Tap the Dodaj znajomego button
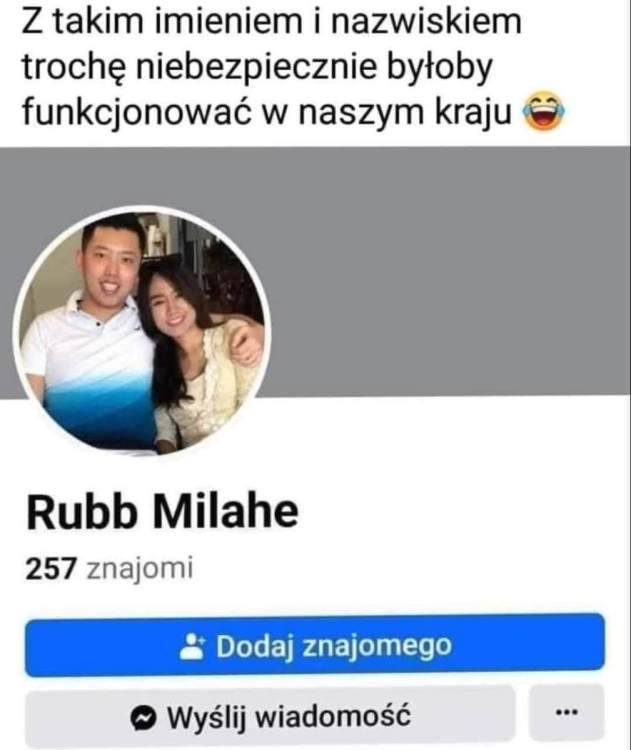This screenshot has width=631, height=750. 315,645
